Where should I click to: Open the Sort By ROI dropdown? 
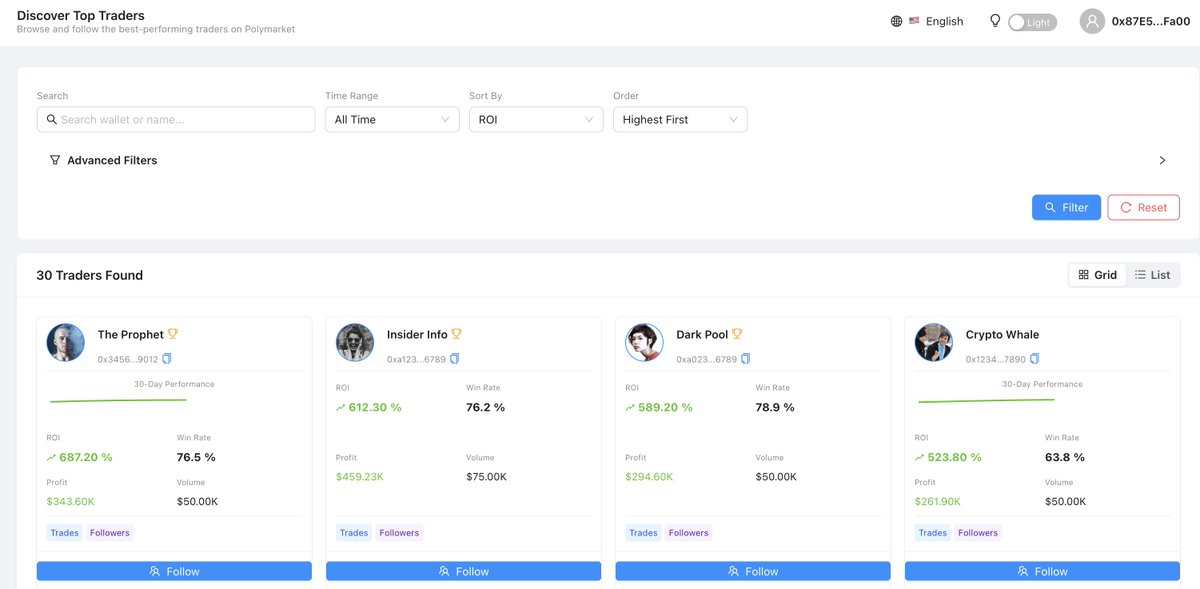pyautogui.click(x=536, y=119)
